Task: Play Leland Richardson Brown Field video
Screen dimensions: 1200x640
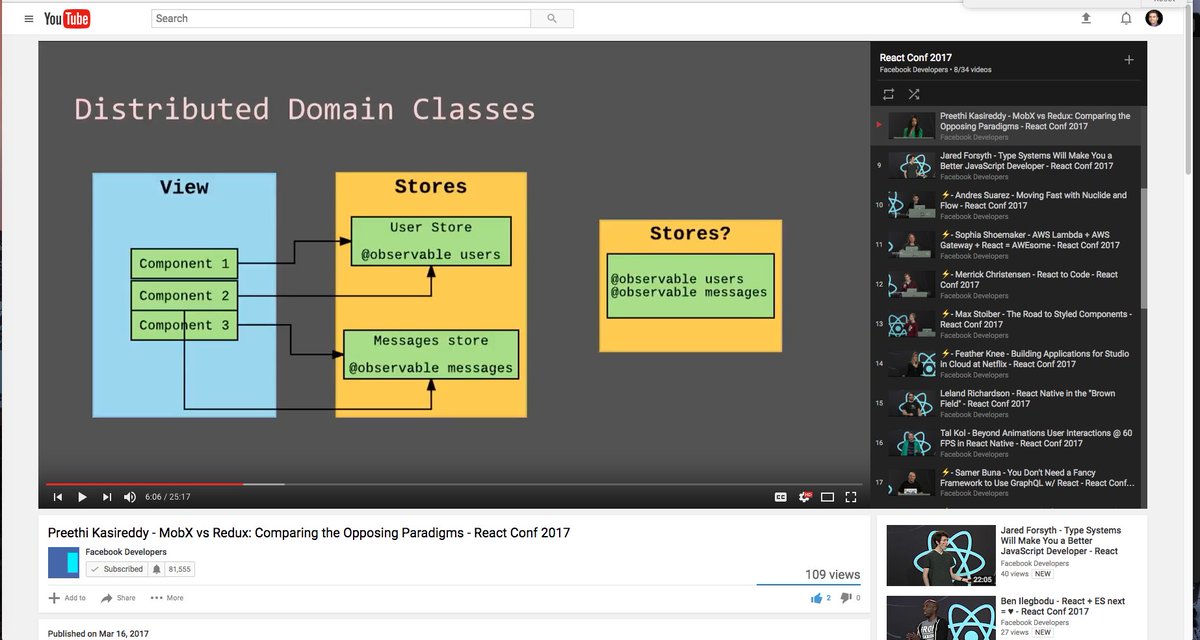Action: coord(1007,403)
